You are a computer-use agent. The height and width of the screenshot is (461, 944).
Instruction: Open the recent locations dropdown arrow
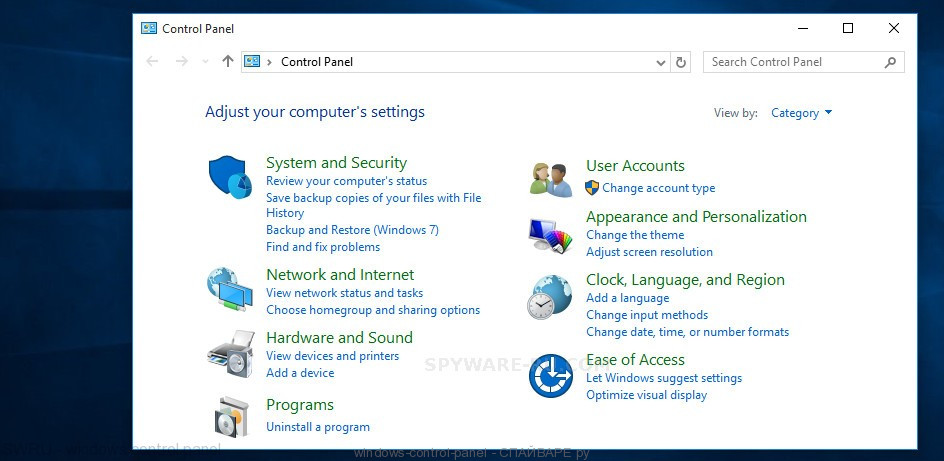[205, 61]
